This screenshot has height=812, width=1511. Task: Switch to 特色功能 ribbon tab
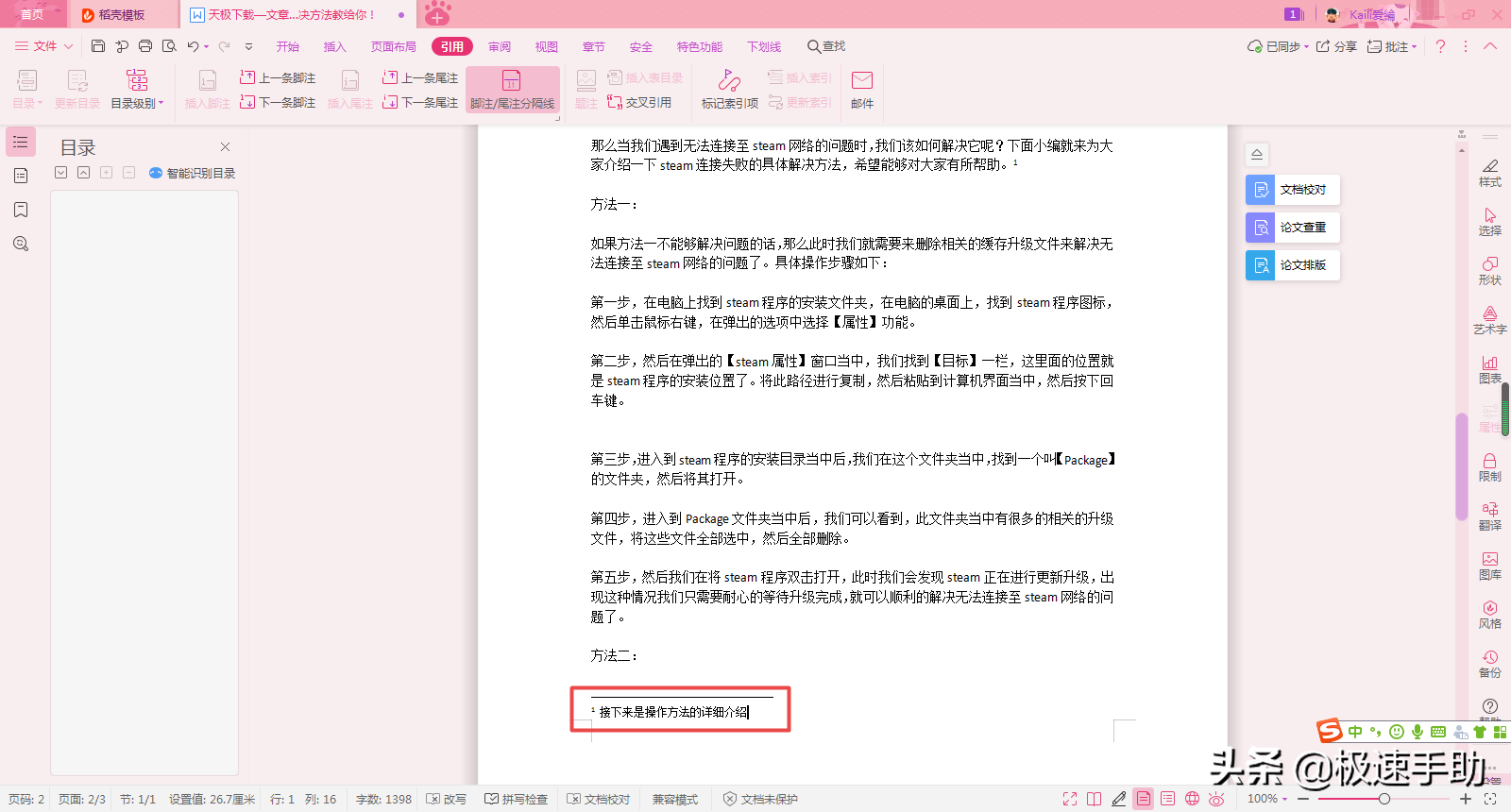click(700, 46)
